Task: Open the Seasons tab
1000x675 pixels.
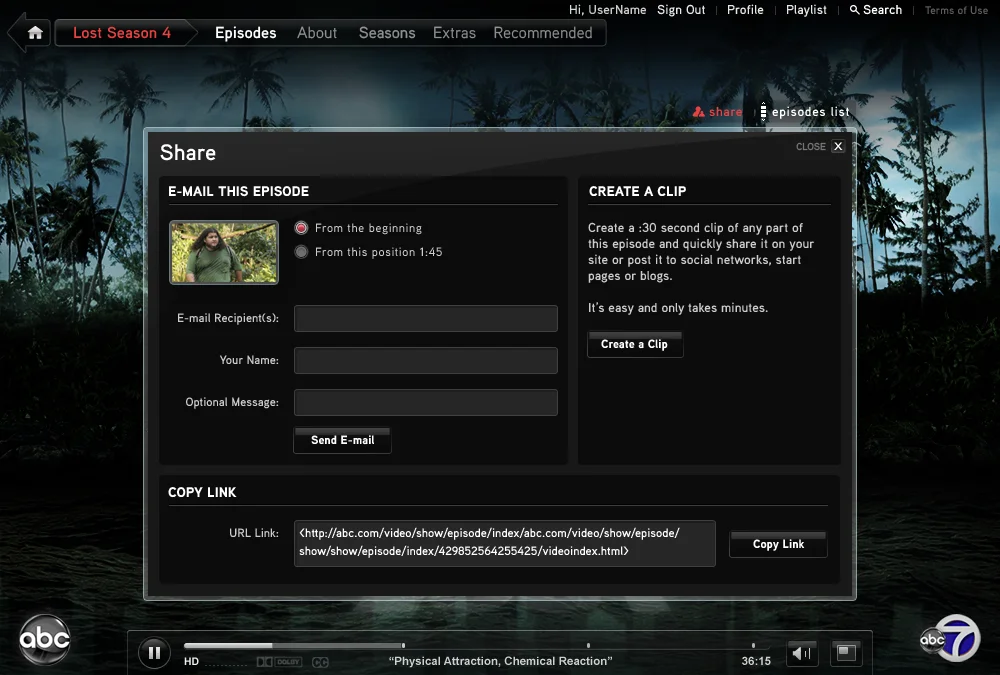Action: [387, 33]
